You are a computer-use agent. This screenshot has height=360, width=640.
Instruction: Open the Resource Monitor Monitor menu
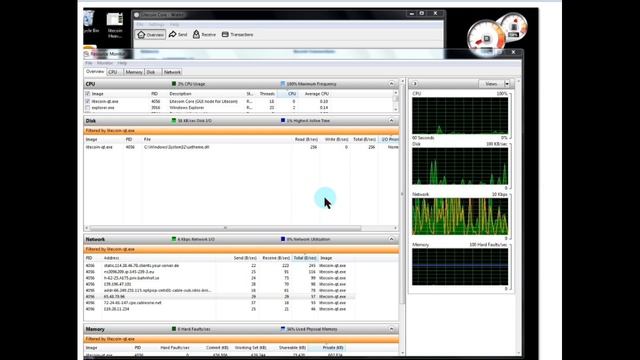(x=105, y=63)
